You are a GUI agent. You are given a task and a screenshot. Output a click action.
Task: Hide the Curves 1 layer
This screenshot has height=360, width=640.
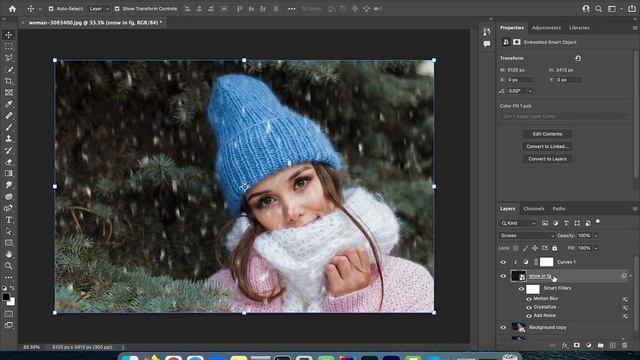503,262
